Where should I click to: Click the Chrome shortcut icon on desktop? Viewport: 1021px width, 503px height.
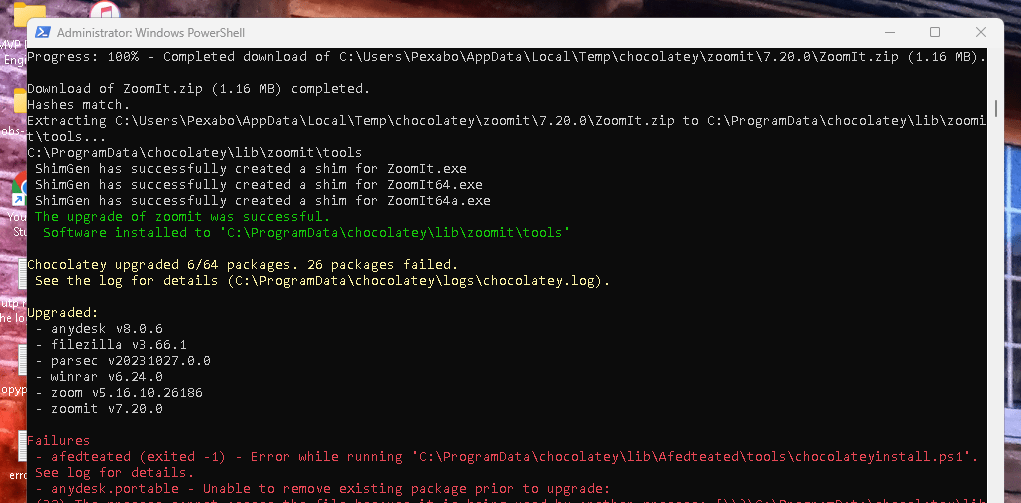[x=20, y=191]
